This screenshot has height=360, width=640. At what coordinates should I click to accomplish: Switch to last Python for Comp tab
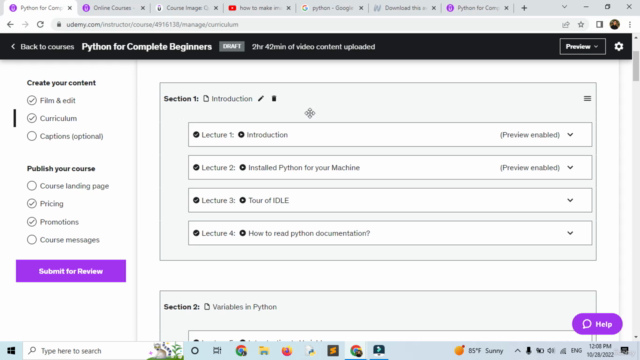pos(478,8)
